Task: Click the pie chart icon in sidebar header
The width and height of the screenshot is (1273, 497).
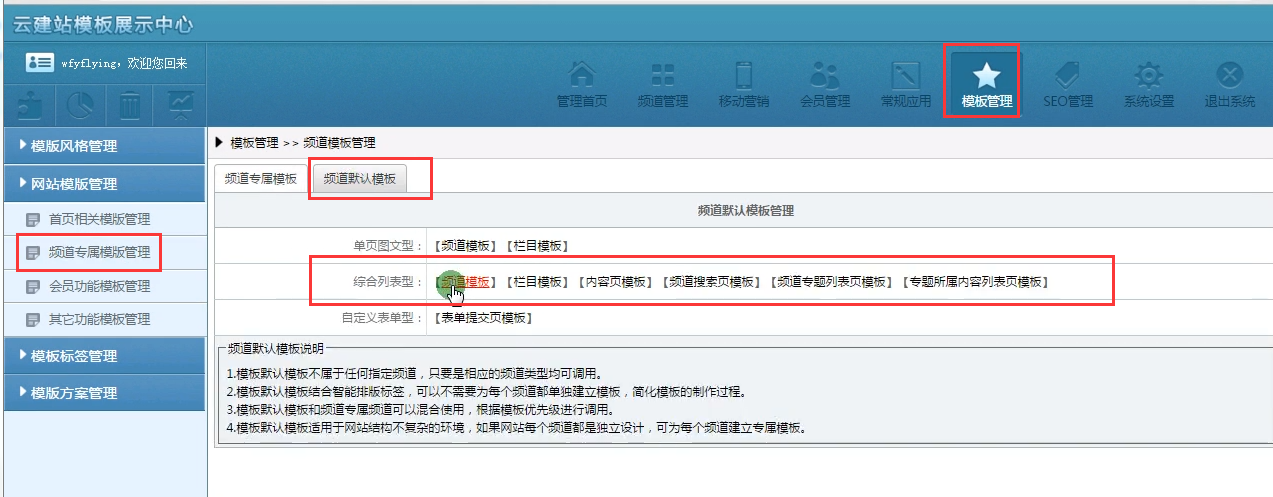Action: [80, 103]
